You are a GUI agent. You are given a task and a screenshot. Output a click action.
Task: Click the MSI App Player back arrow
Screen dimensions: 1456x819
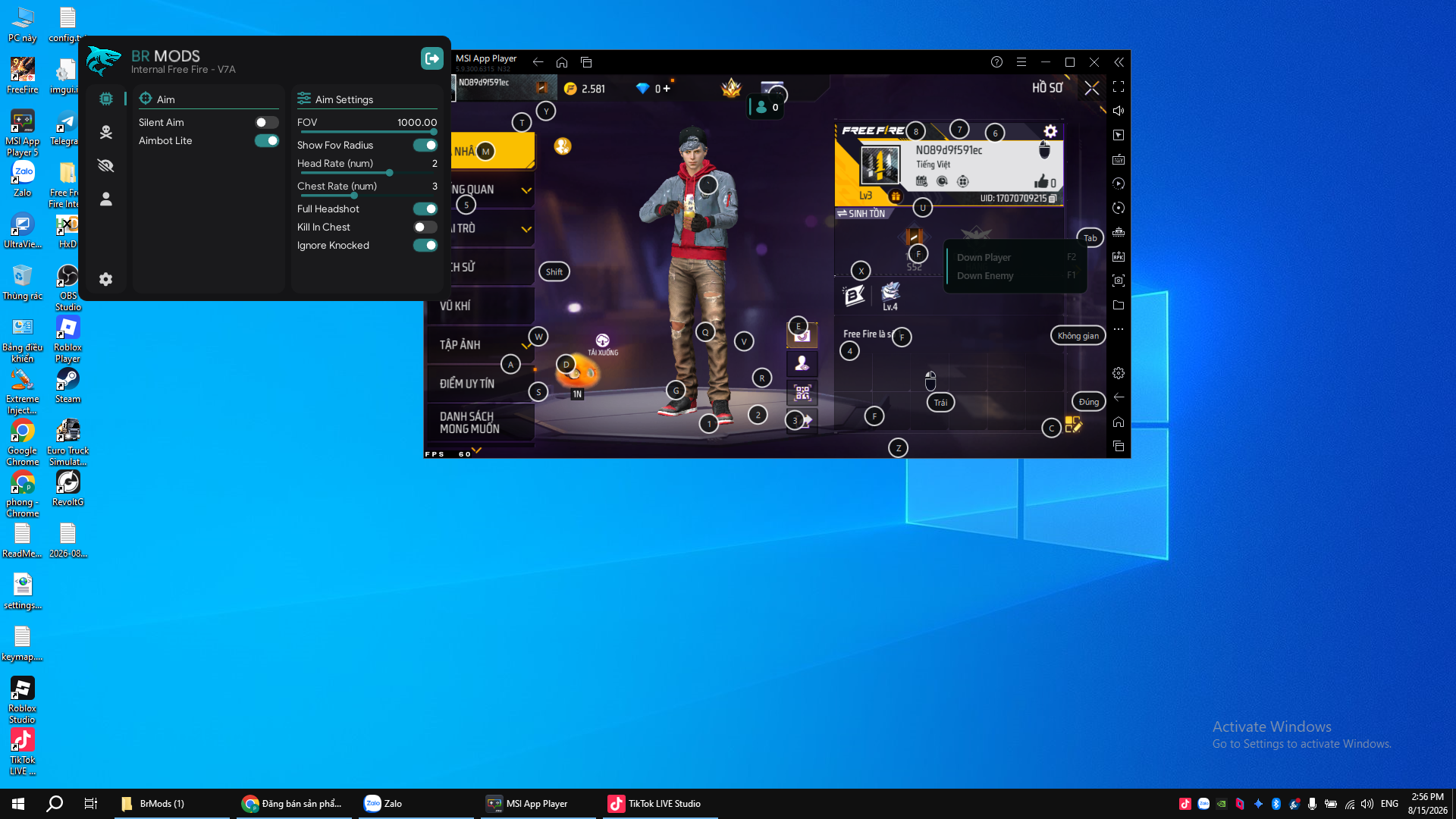[x=538, y=62]
